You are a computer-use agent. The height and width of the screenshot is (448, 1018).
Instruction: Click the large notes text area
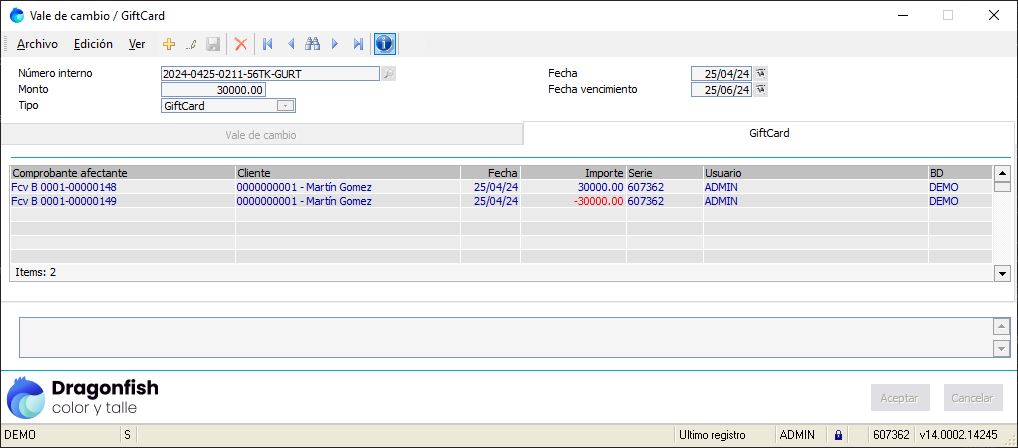pos(506,338)
